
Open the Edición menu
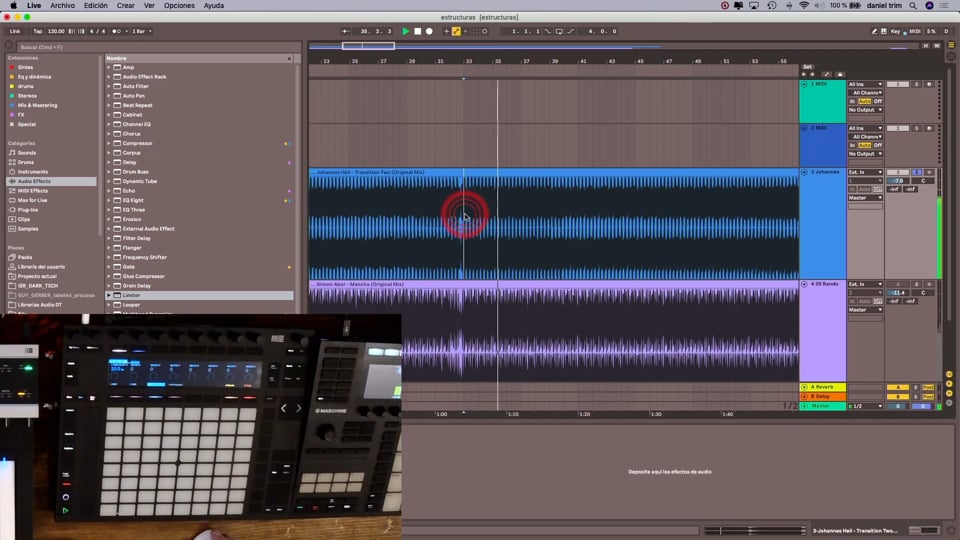click(96, 6)
